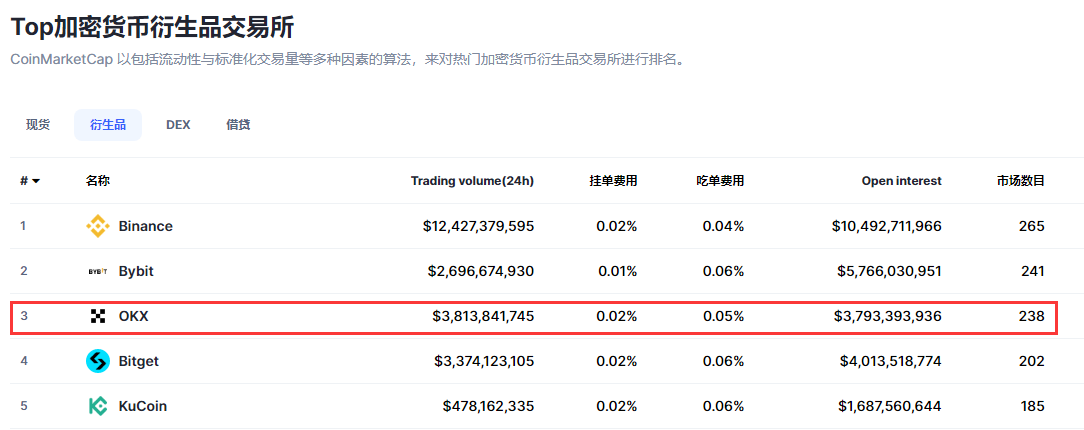Click Bybit market count 241

pos(1033,271)
